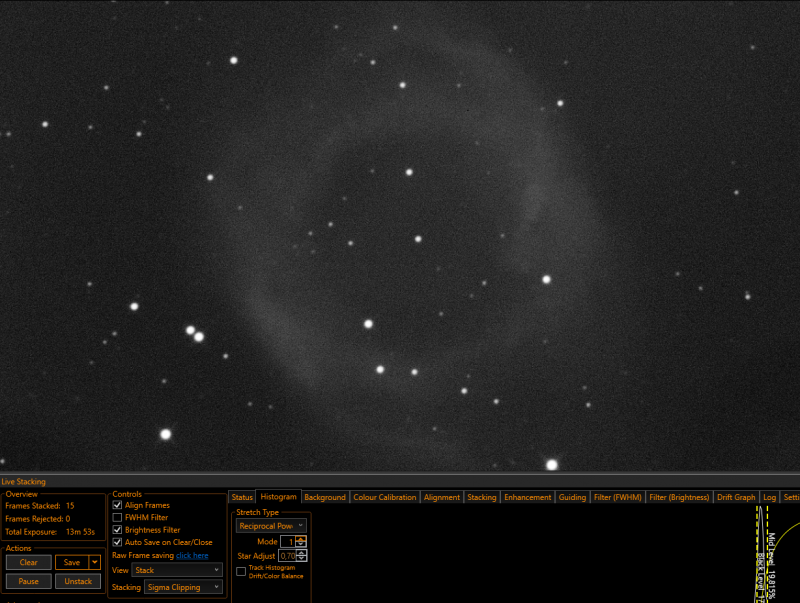
Task: Toggle Auto Save on Clear/Close
Action: click(x=117, y=542)
